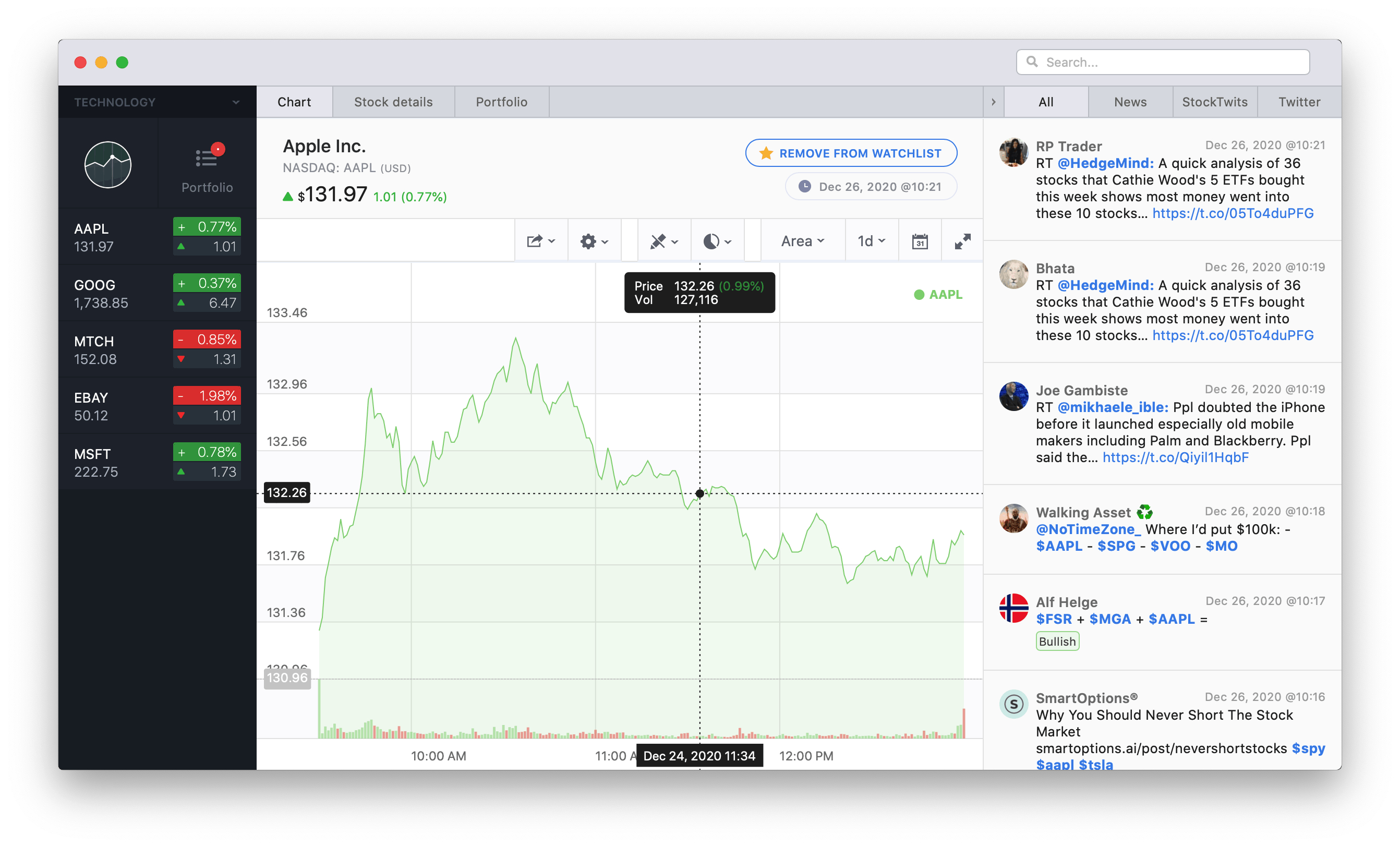Click the $VOO cashtag link
This screenshot has height=847, width=1400.
pyautogui.click(x=1170, y=546)
